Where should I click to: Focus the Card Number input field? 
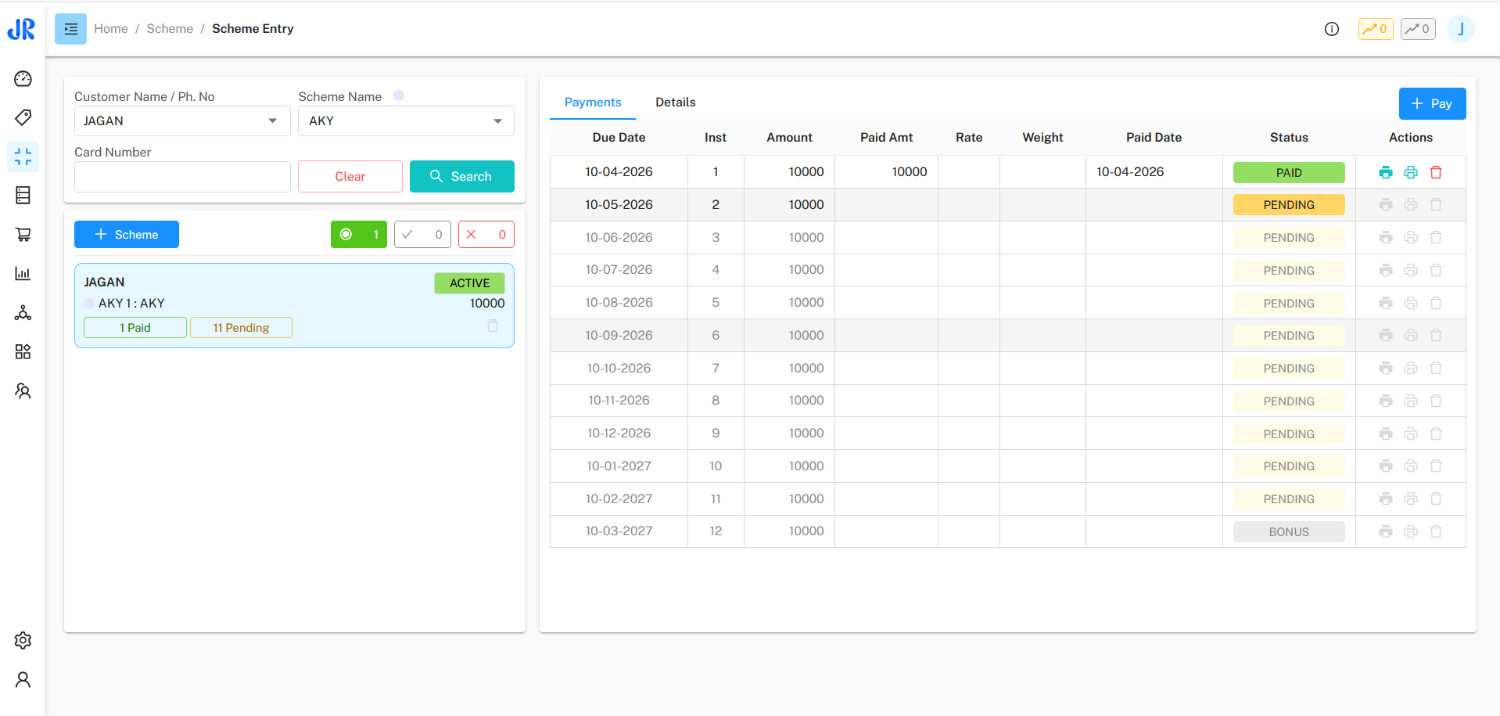(x=182, y=177)
